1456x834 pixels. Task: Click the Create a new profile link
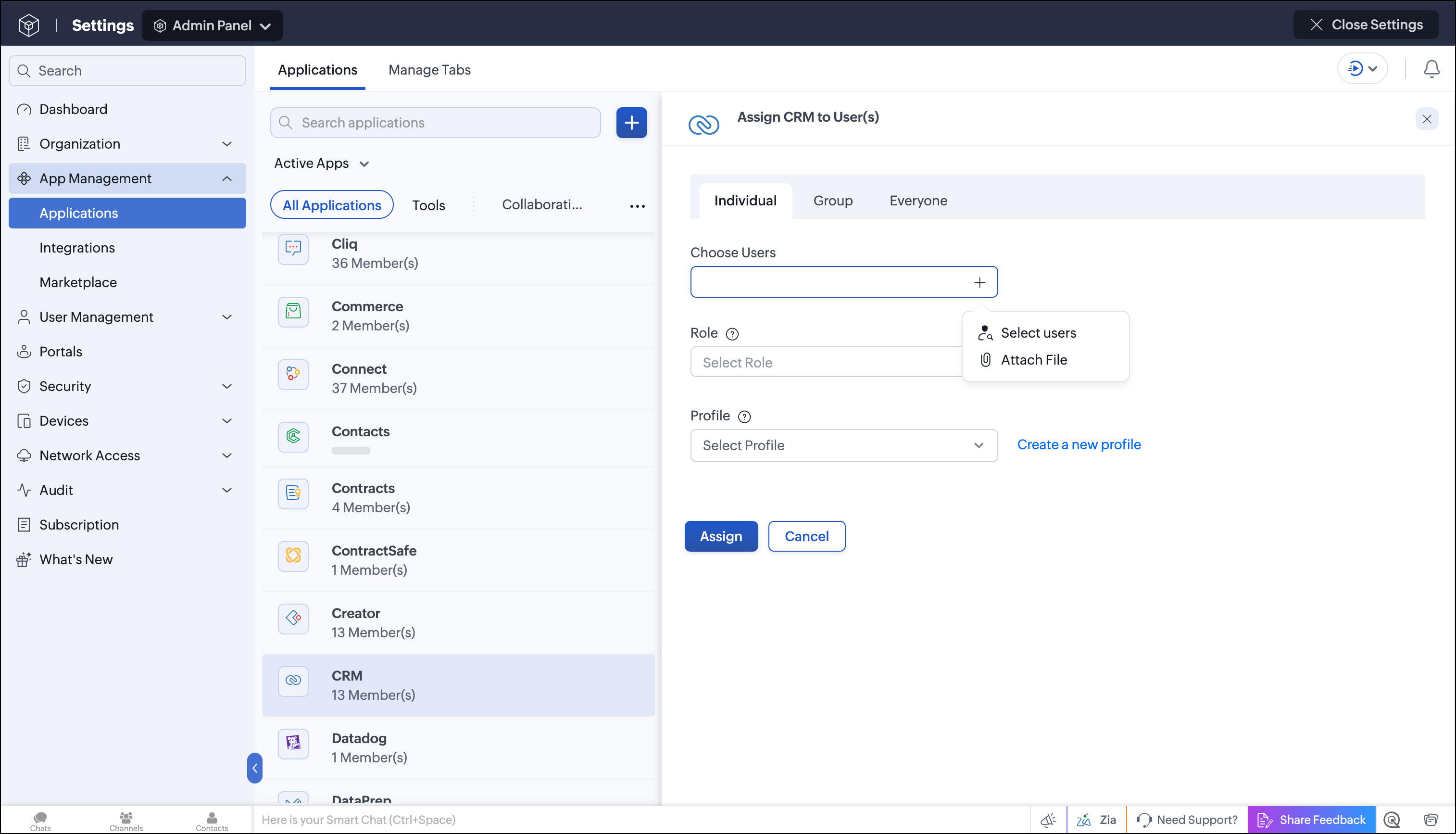pos(1079,444)
